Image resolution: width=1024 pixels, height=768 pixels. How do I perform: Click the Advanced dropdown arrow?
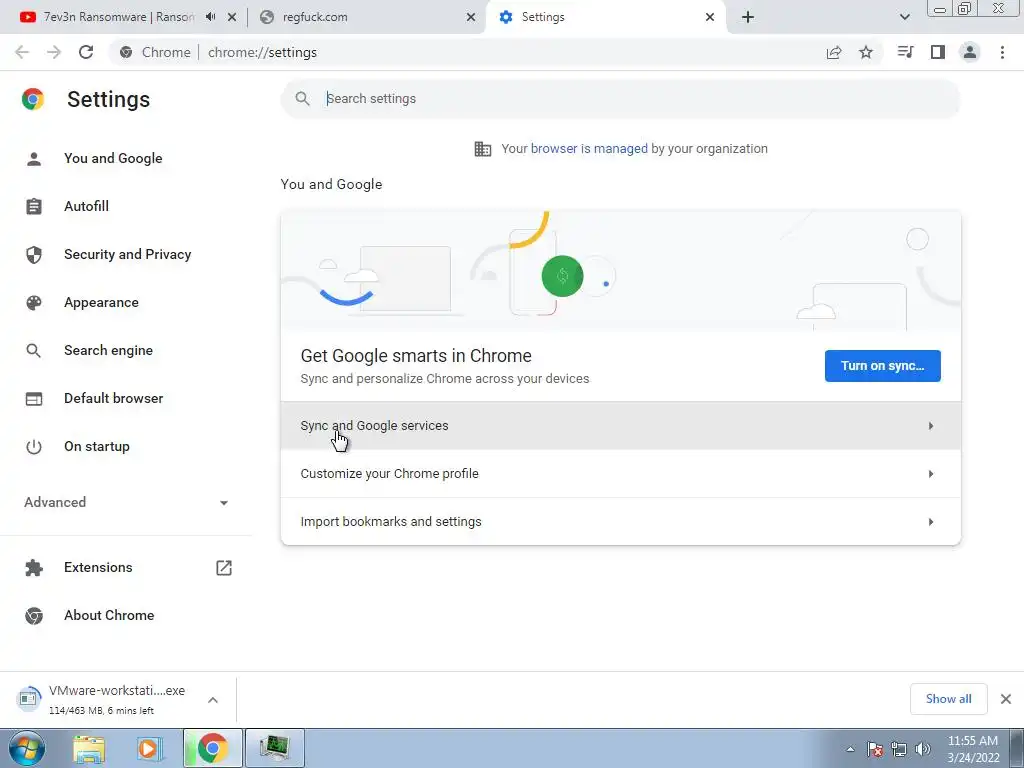224,503
